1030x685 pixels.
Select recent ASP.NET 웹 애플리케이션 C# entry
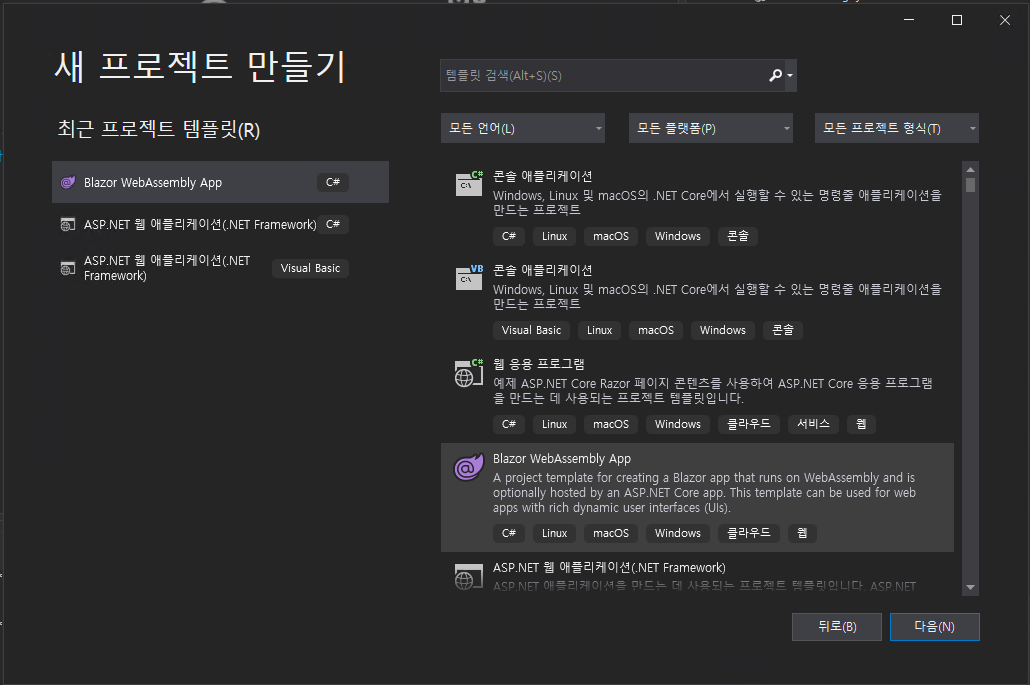pos(221,225)
